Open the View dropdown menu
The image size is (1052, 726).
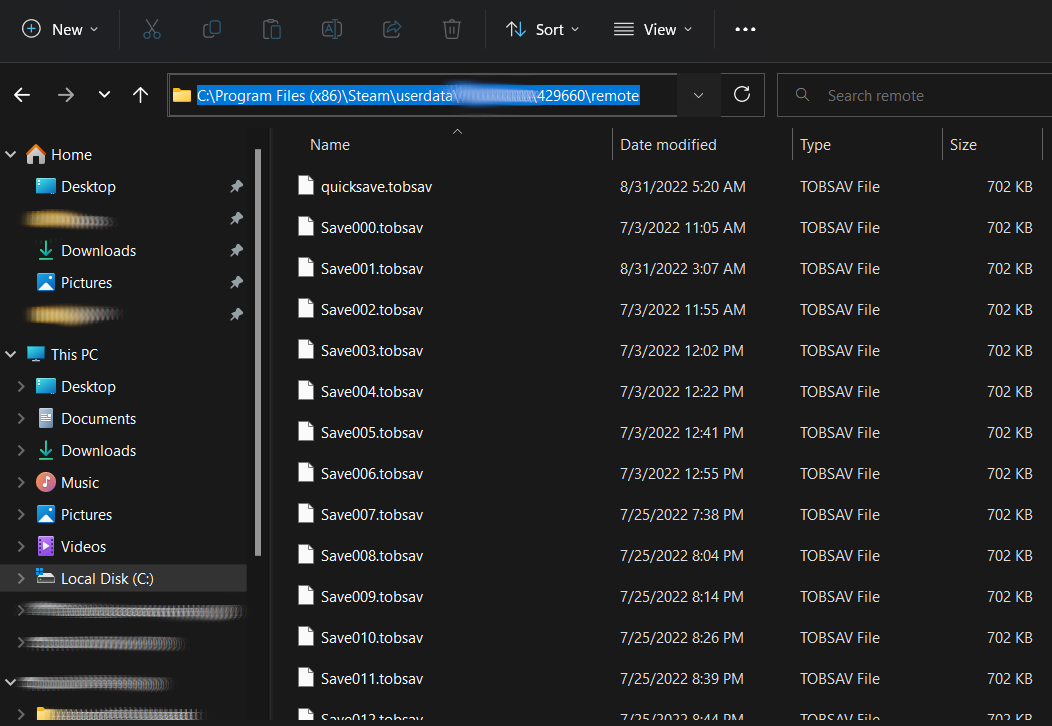click(x=653, y=30)
